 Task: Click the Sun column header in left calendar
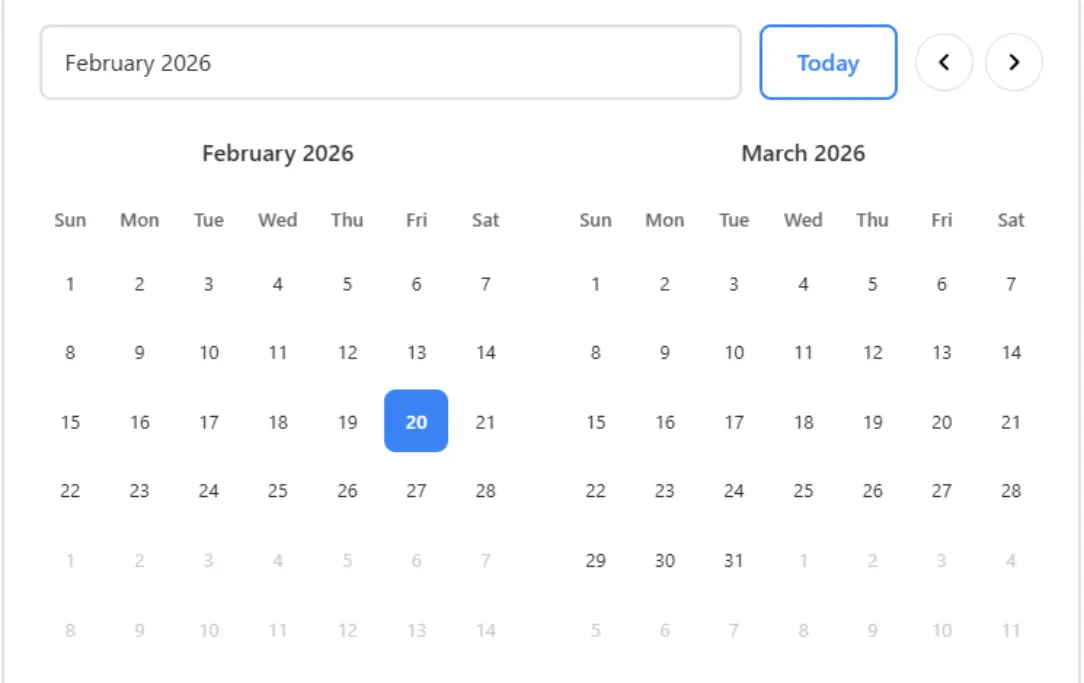click(70, 220)
